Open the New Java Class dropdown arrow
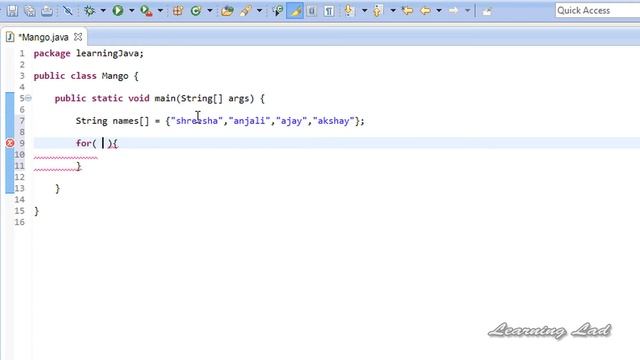Screen dimensions: 640x360 [x=209, y=11]
